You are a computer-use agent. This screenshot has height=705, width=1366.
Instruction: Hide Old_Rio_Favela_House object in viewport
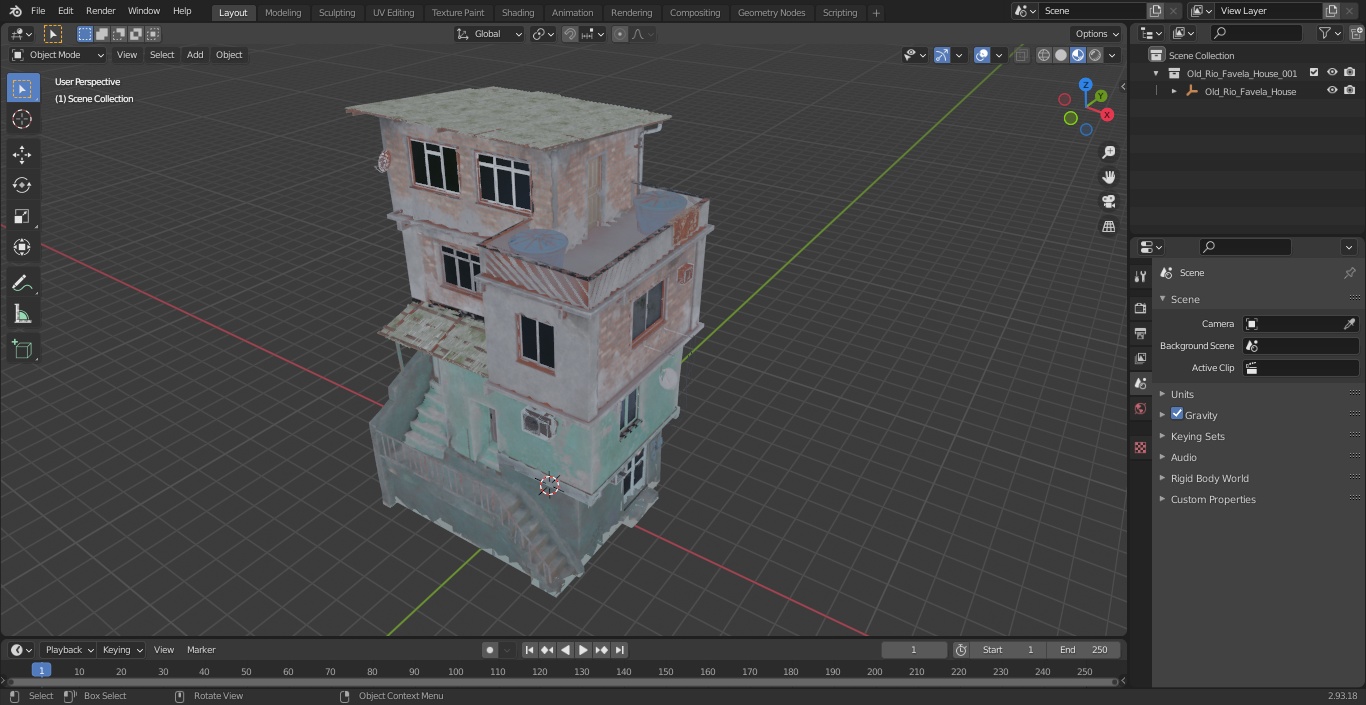coord(1332,90)
